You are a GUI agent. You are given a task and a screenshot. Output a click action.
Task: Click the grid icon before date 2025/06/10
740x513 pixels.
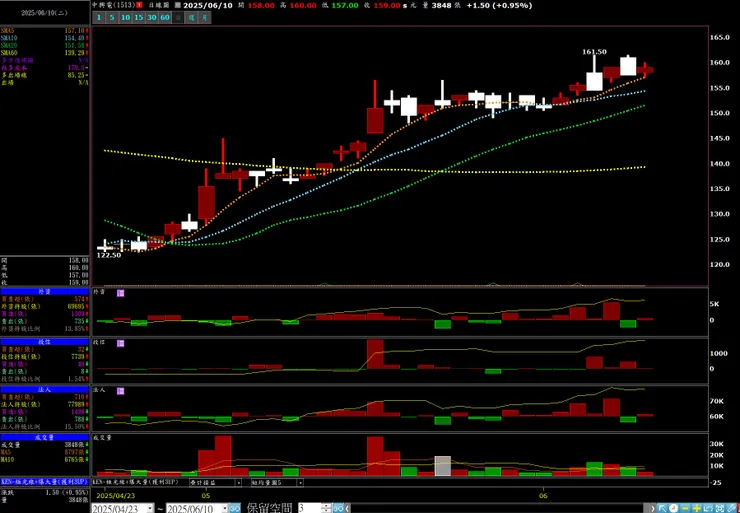tap(177, 5)
